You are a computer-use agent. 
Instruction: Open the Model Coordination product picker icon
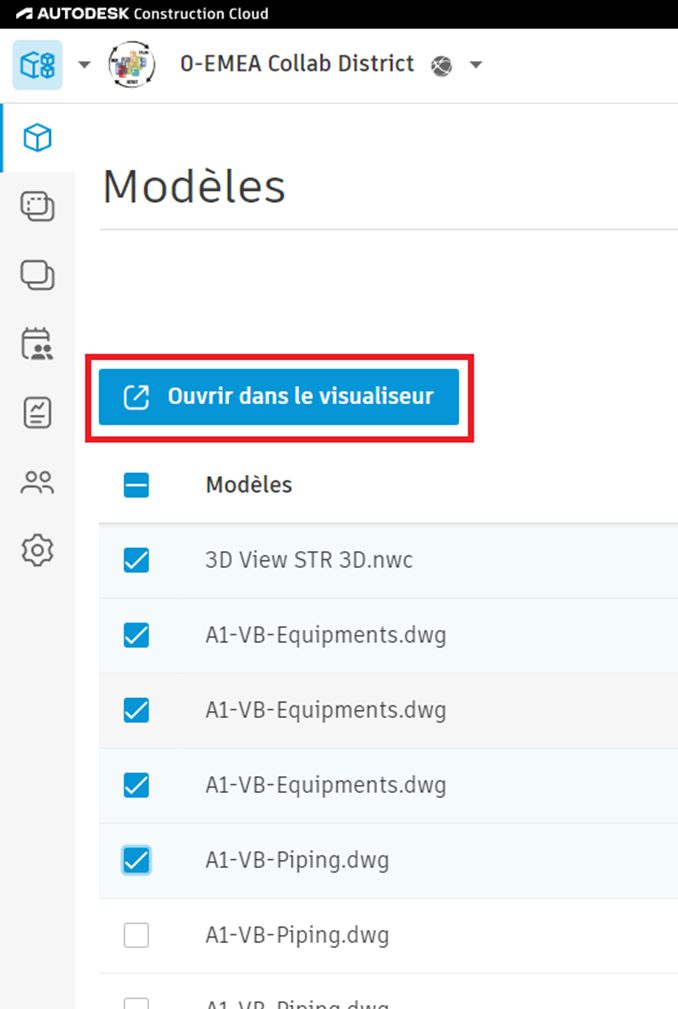(37, 65)
